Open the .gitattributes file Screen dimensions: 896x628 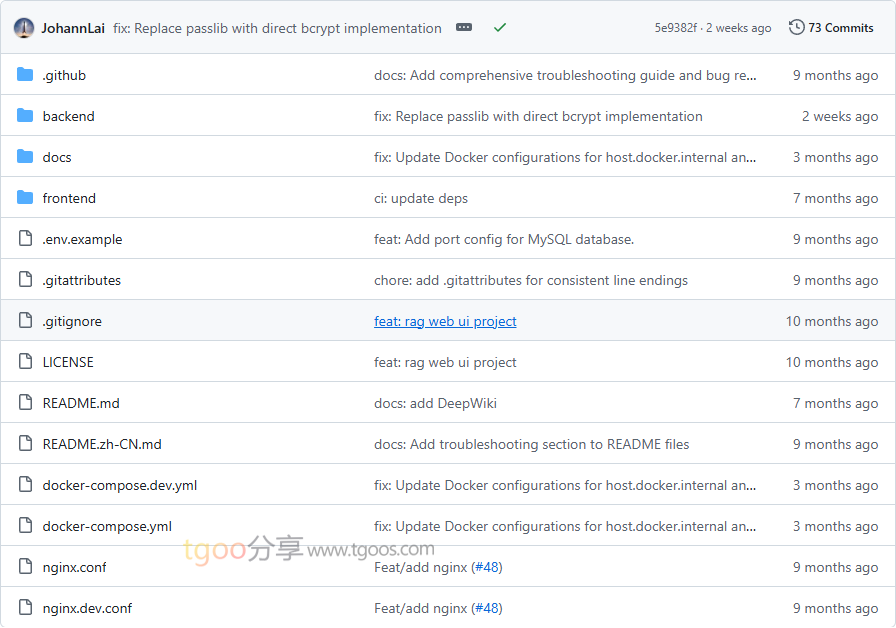coord(81,280)
